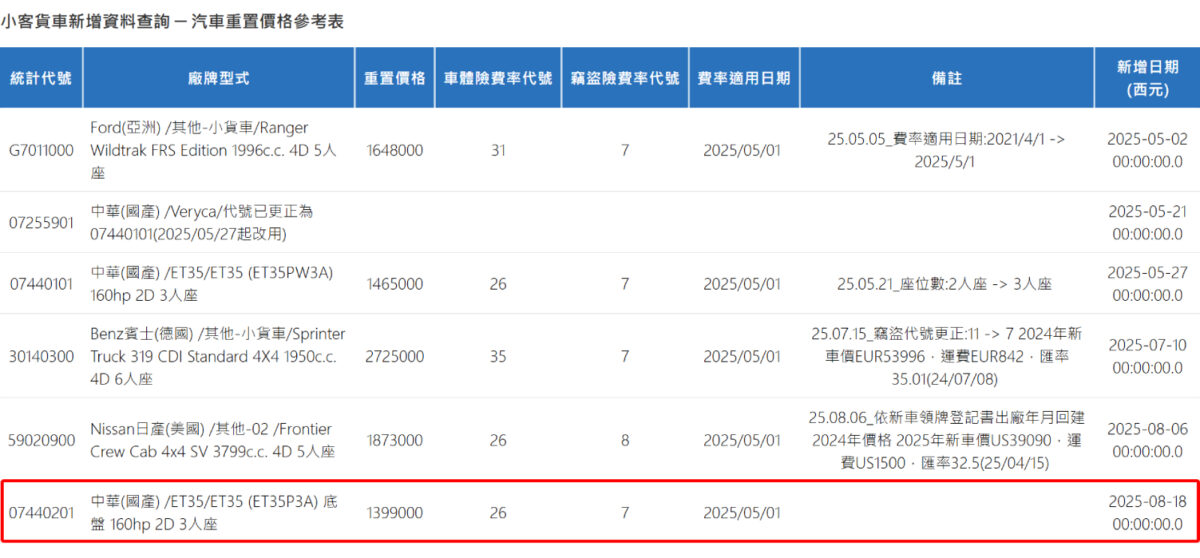Select the 竊盜險費率代號 column header
The height and width of the screenshot is (558, 1200).
(625, 78)
